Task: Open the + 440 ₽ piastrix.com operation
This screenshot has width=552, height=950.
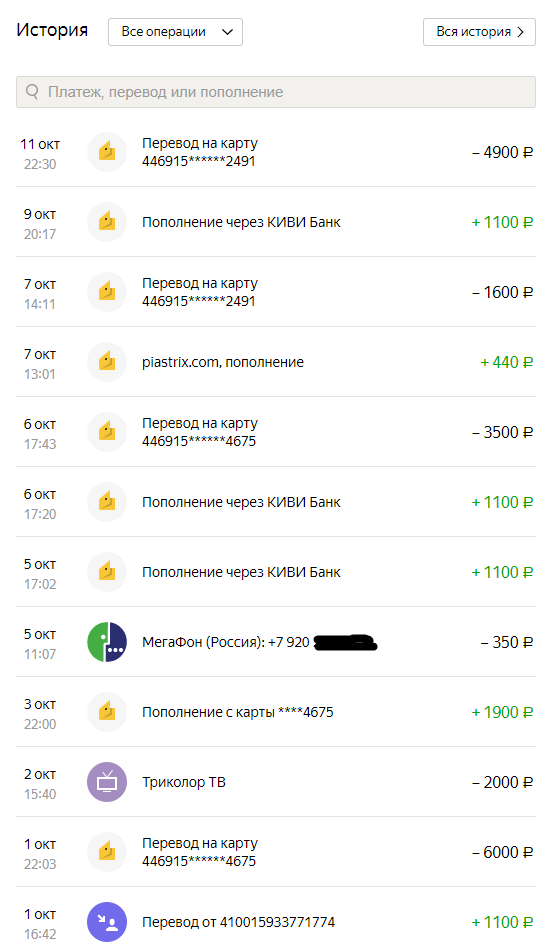Action: pyautogui.click(x=276, y=362)
